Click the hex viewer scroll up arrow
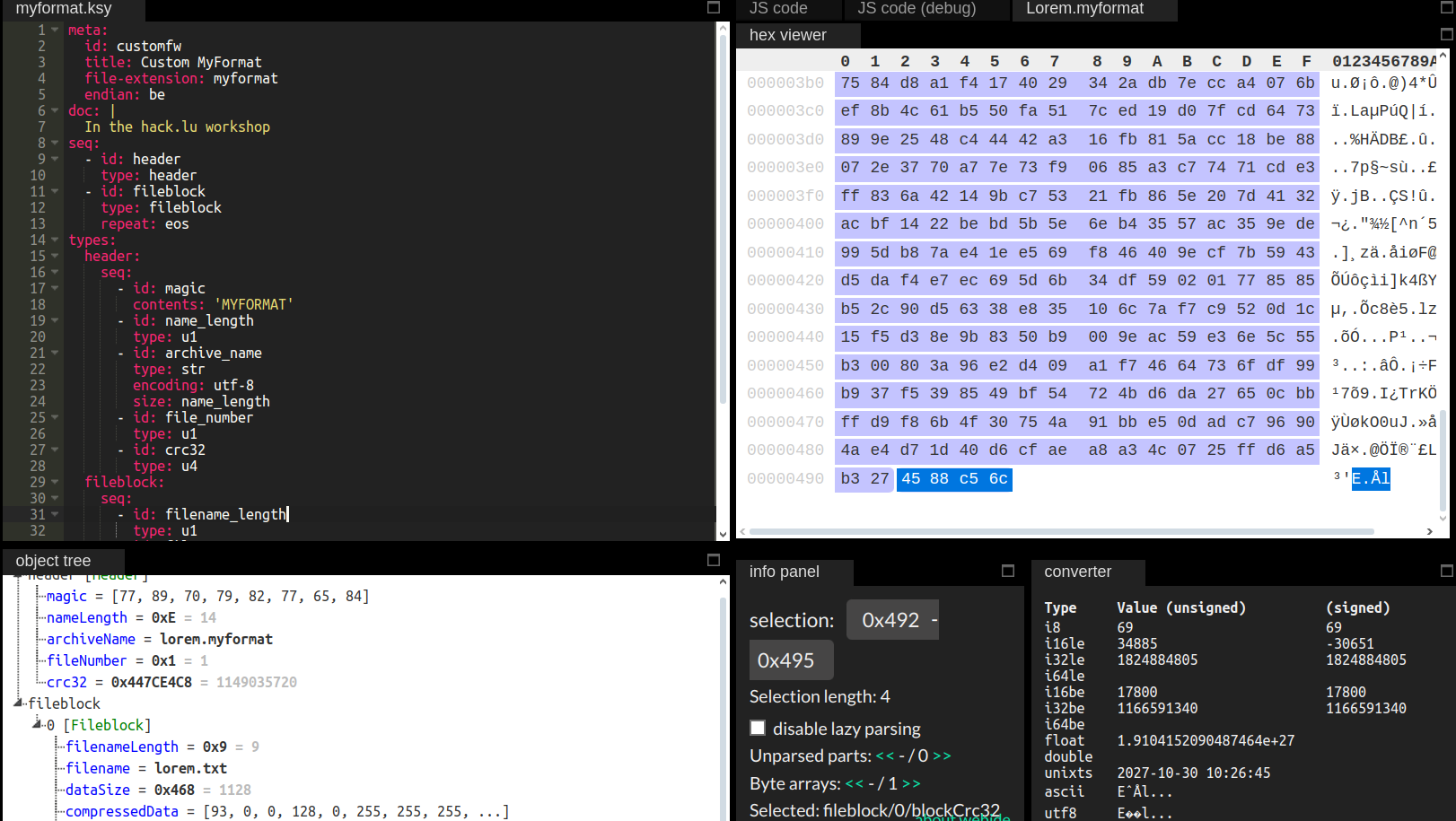The height and width of the screenshot is (821, 1456). click(1443, 56)
